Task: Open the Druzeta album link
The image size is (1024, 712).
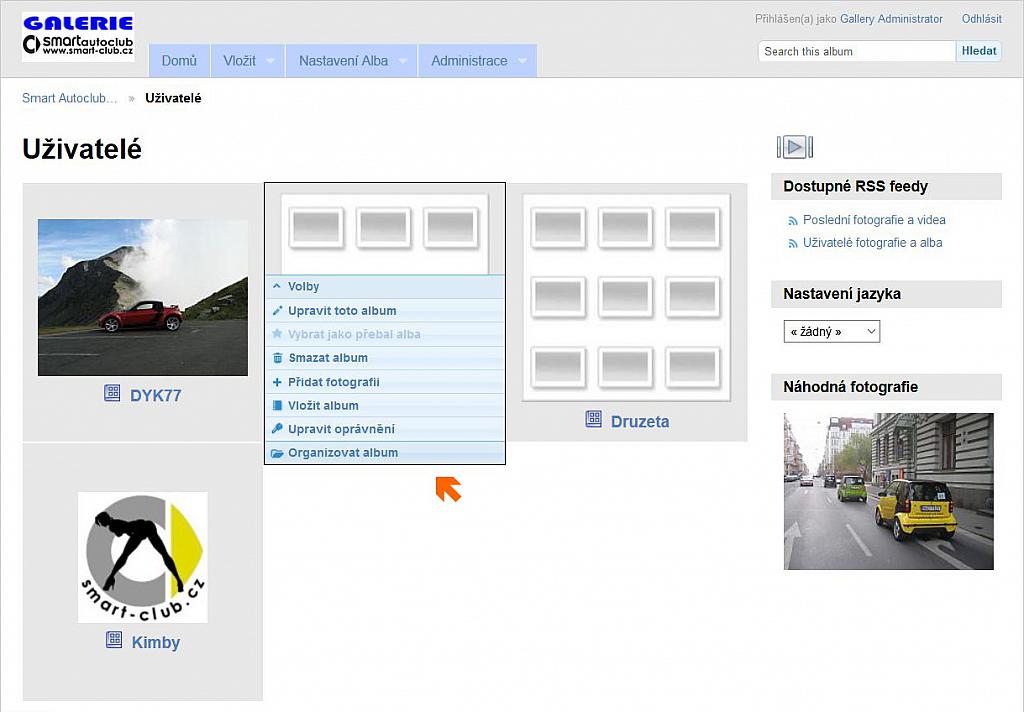Action: click(640, 421)
